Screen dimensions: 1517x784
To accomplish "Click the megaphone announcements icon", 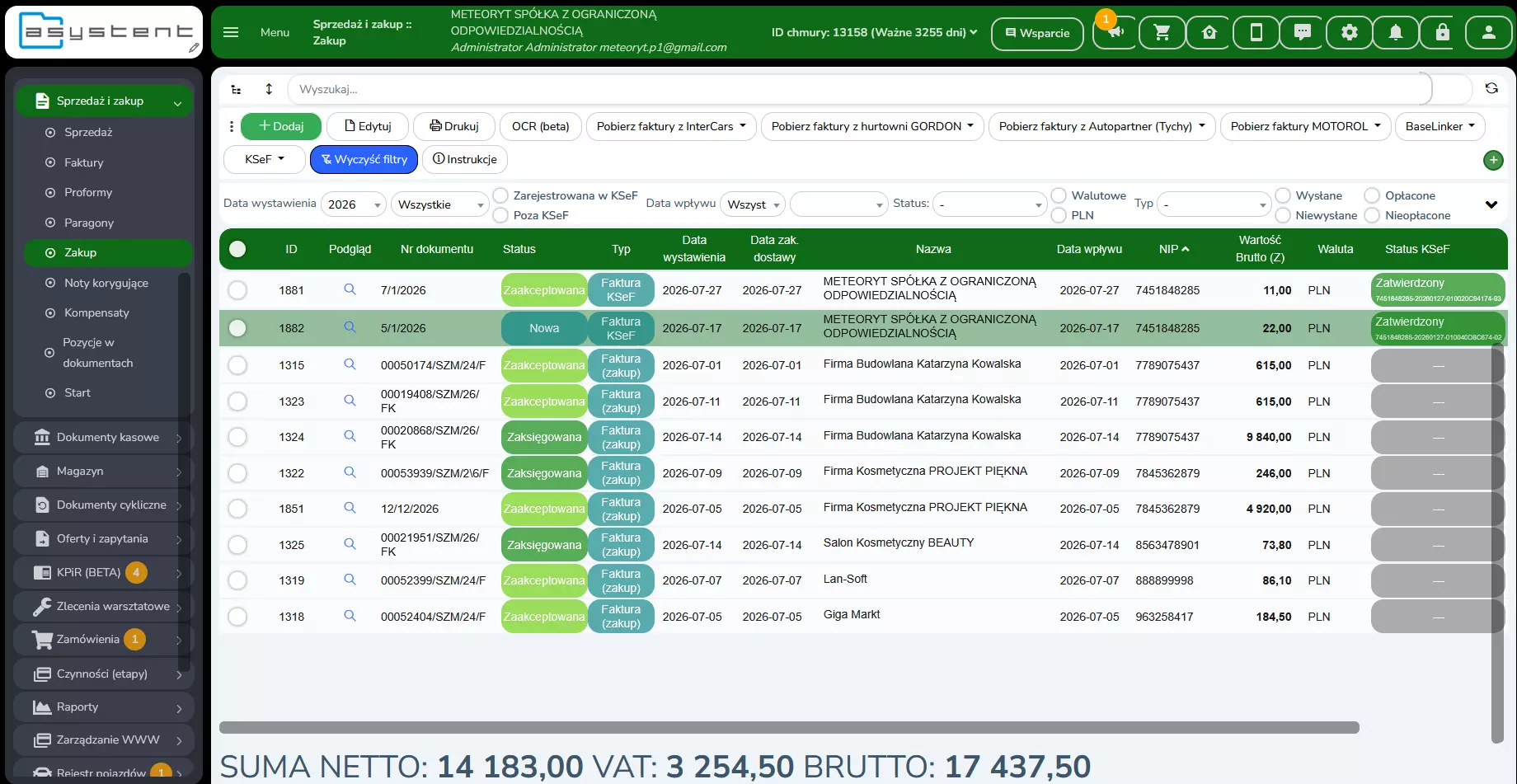I will [1115, 33].
